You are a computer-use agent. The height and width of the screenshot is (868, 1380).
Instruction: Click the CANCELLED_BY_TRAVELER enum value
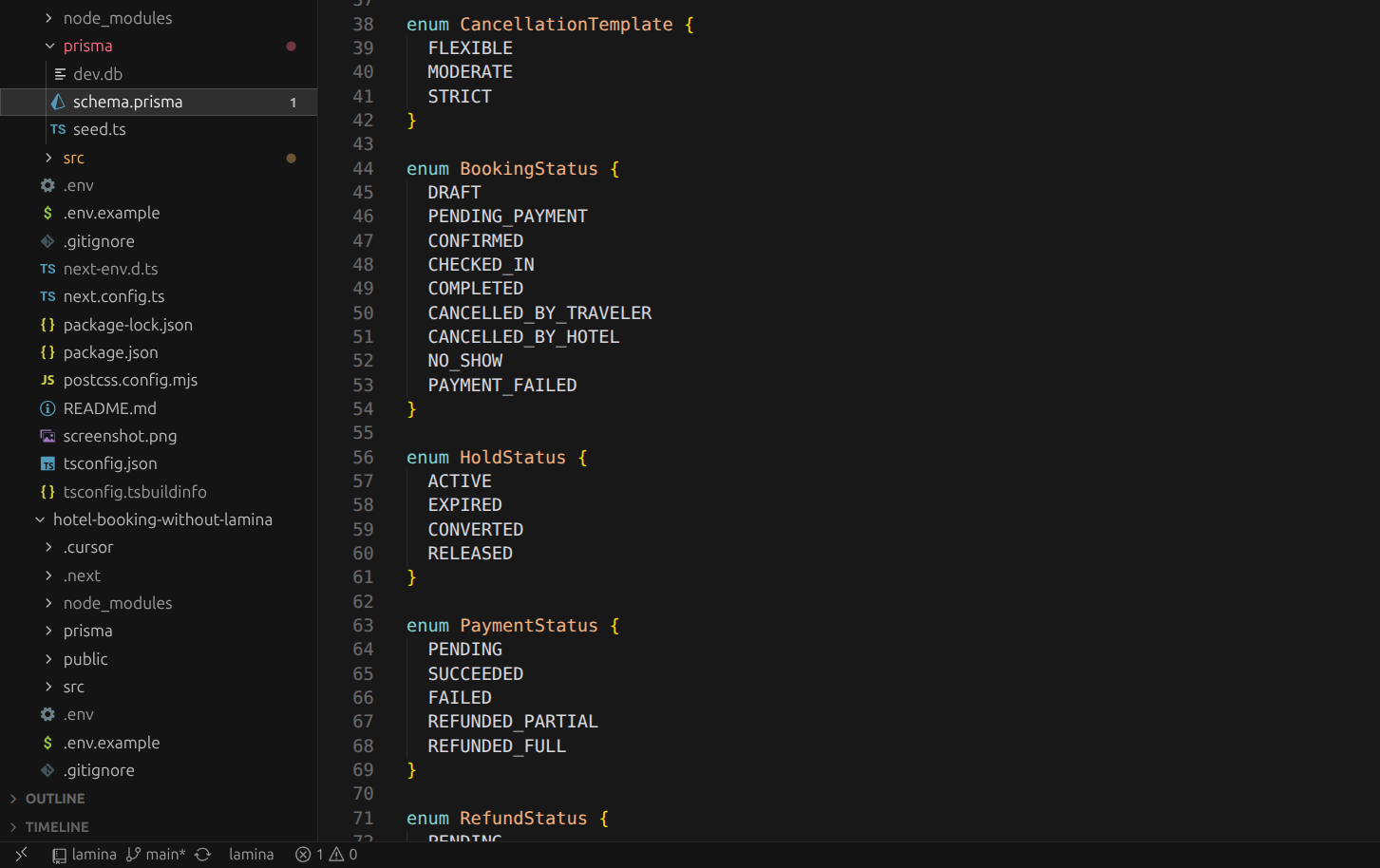tap(539, 313)
